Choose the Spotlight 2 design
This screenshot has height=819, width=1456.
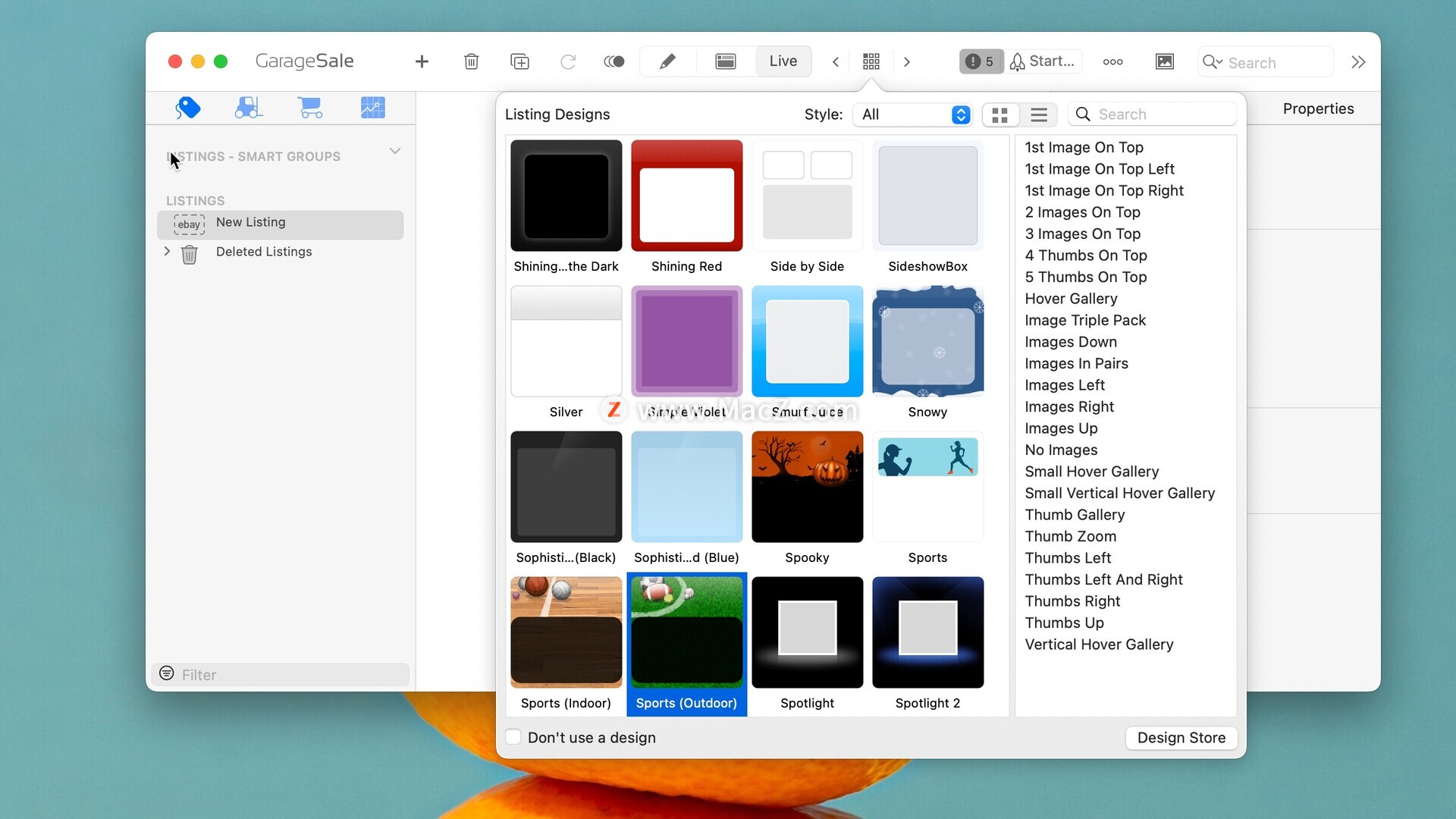click(928, 632)
